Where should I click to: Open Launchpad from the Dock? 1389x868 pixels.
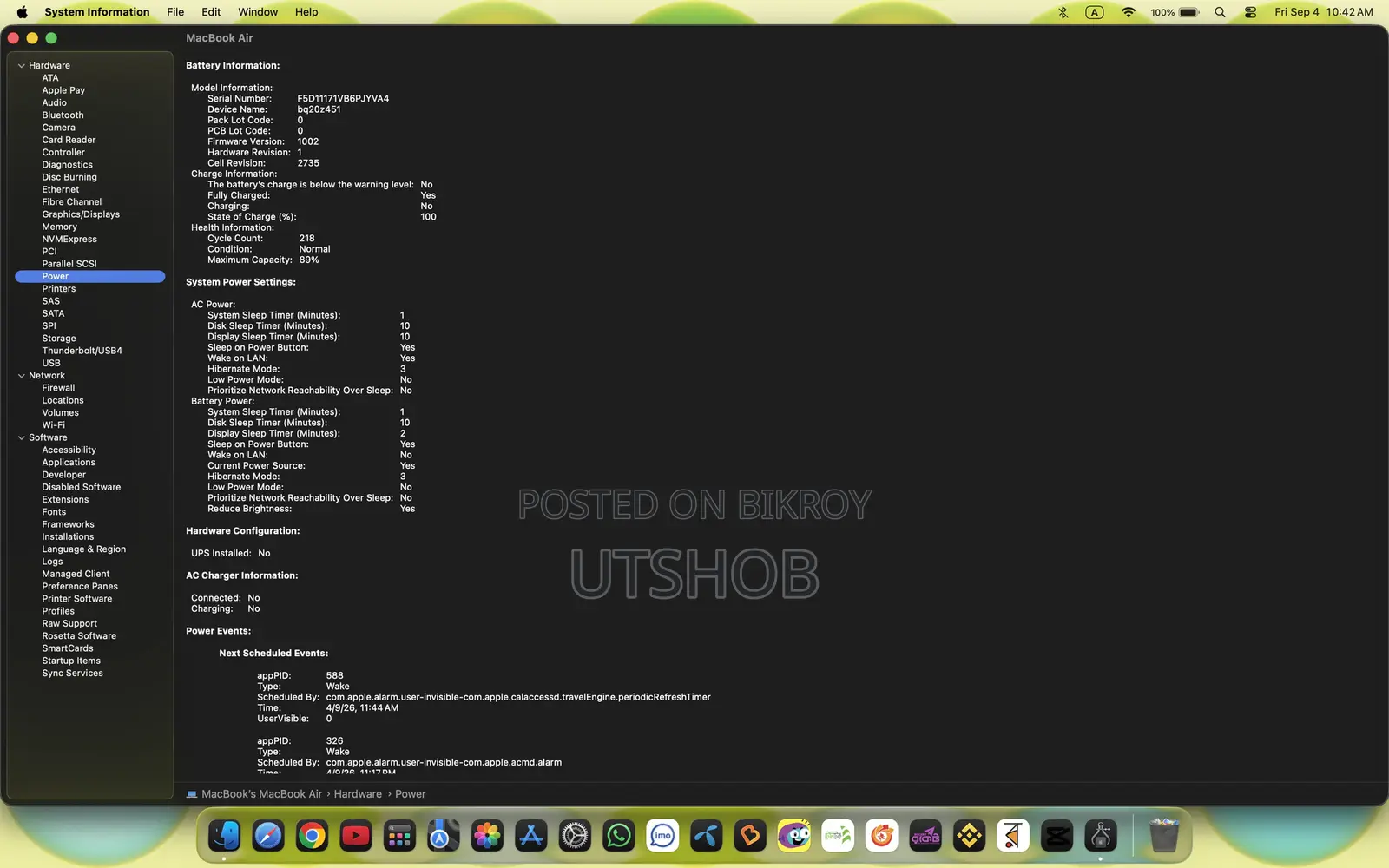pos(399,836)
